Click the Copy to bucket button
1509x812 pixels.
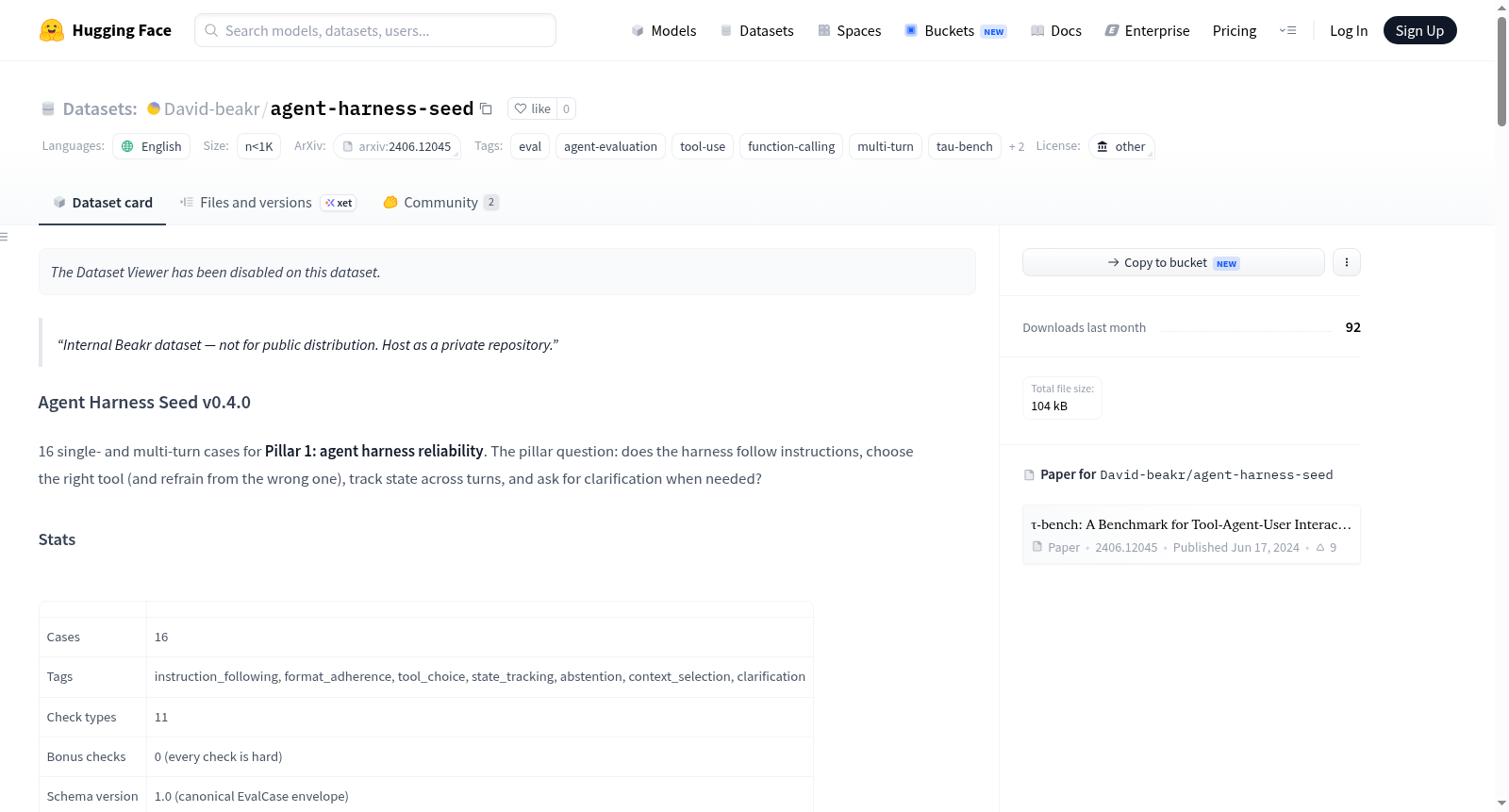point(1173,262)
